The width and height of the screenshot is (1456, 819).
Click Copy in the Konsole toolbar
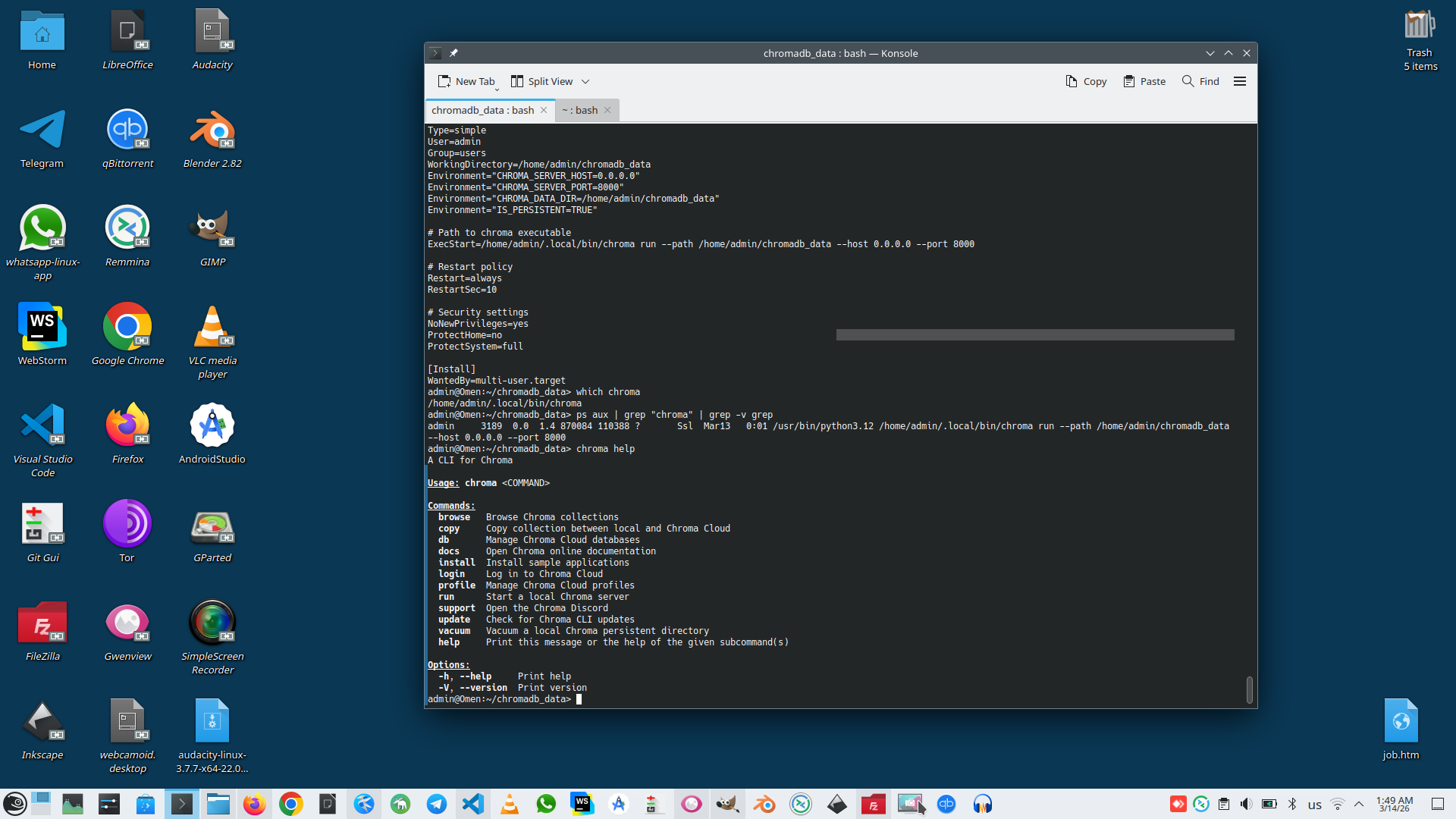(x=1086, y=81)
